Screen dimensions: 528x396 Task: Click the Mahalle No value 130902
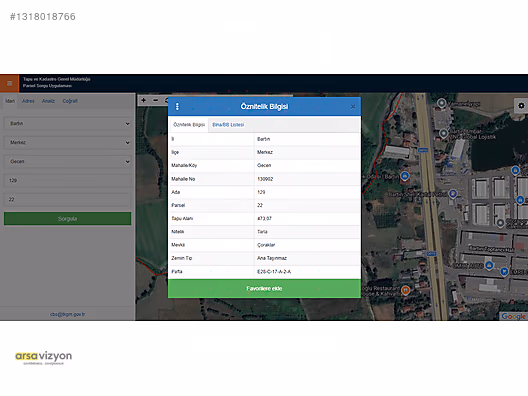[x=265, y=179]
